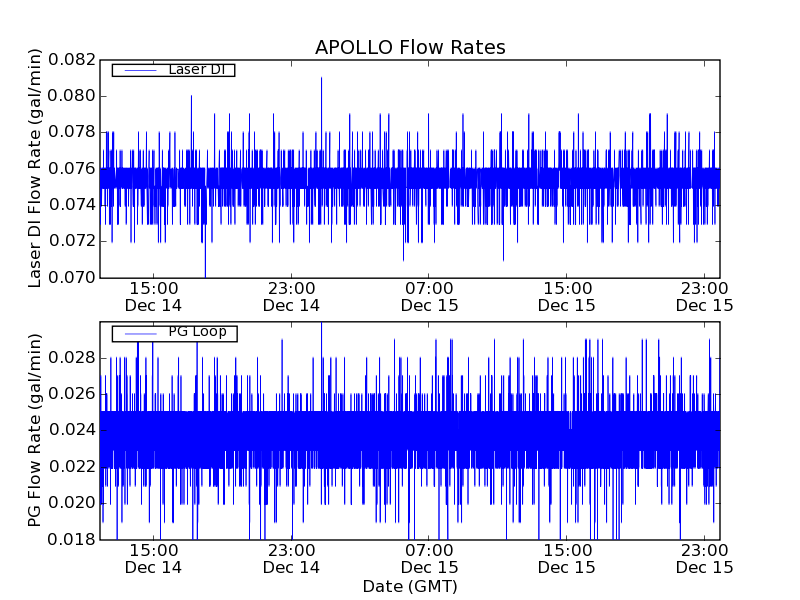The width and height of the screenshot is (800, 600).
Task: Click the 'PG Flow Rate (gal/min)' y-axis label
Action: click(35, 431)
